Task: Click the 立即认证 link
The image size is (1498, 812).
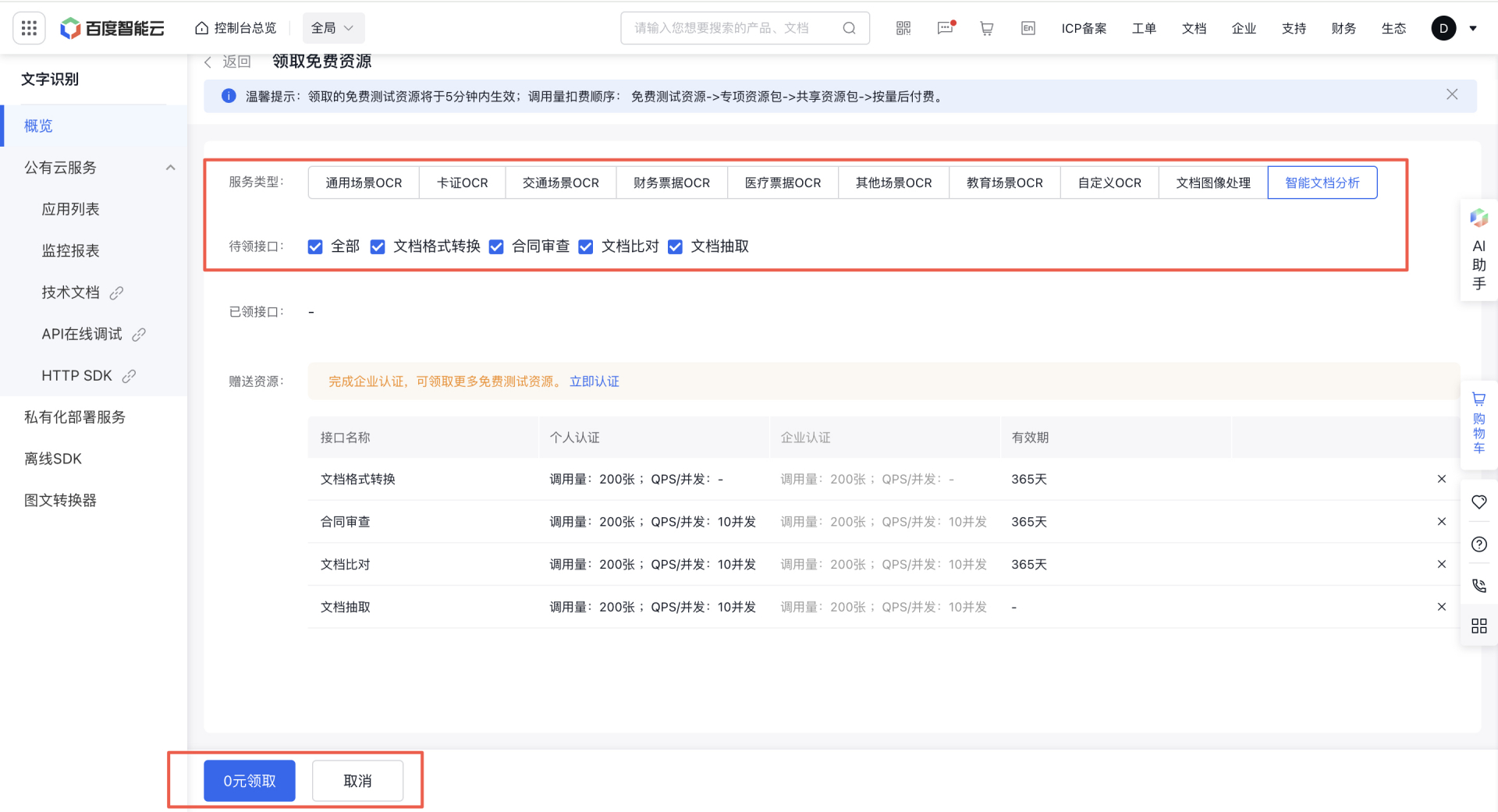Action: (x=595, y=381)
